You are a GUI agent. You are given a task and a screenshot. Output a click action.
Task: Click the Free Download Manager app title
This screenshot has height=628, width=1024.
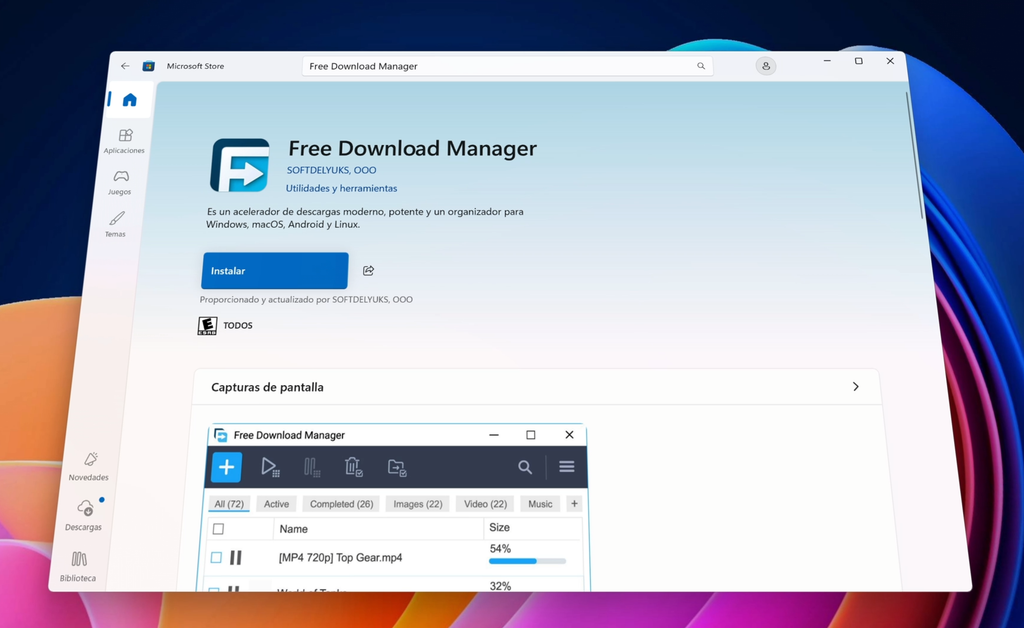click(x=413, y=148)
